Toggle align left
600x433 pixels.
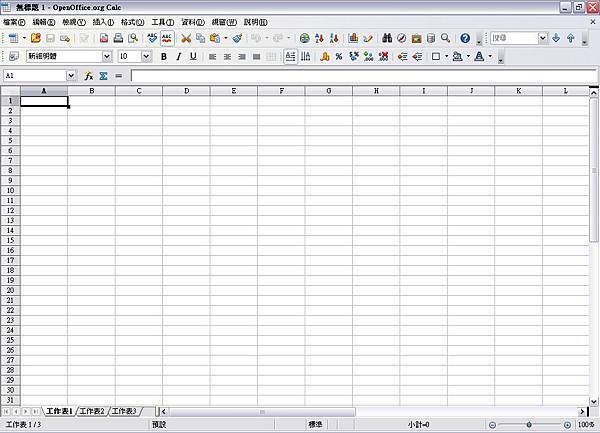pos(212,56)
